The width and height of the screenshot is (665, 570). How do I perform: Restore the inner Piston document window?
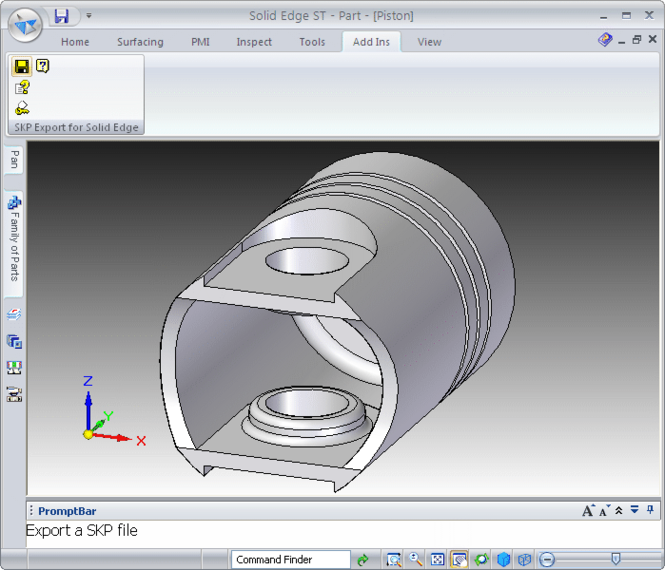pos(637,40)
